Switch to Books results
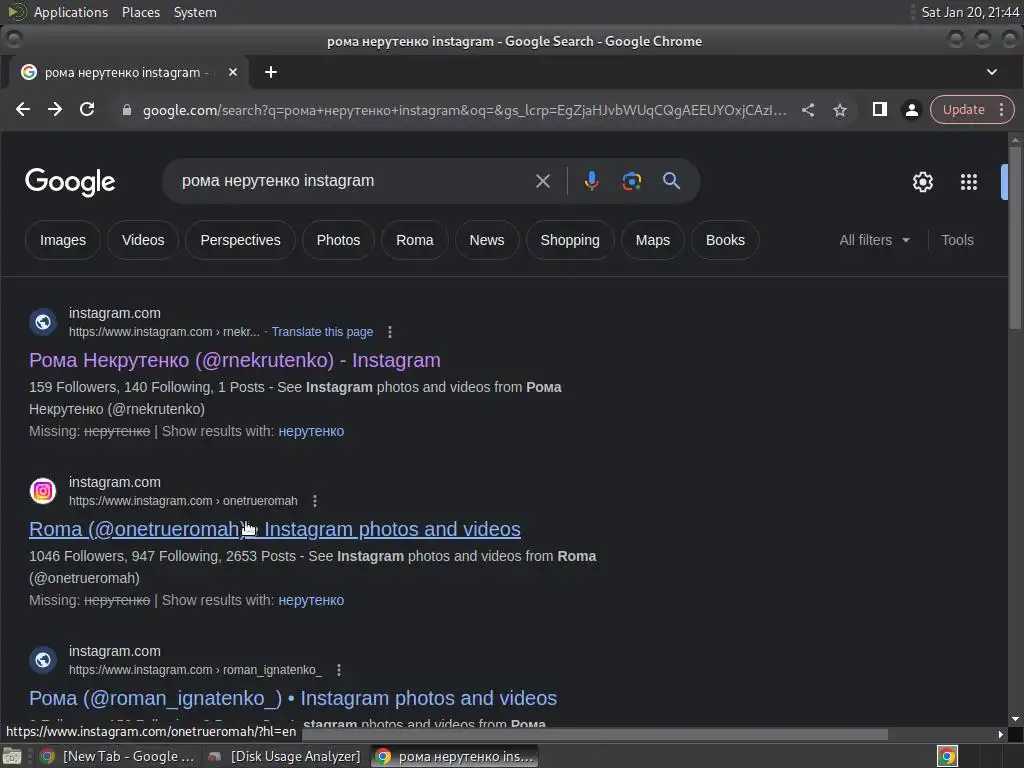 (725, 240)
